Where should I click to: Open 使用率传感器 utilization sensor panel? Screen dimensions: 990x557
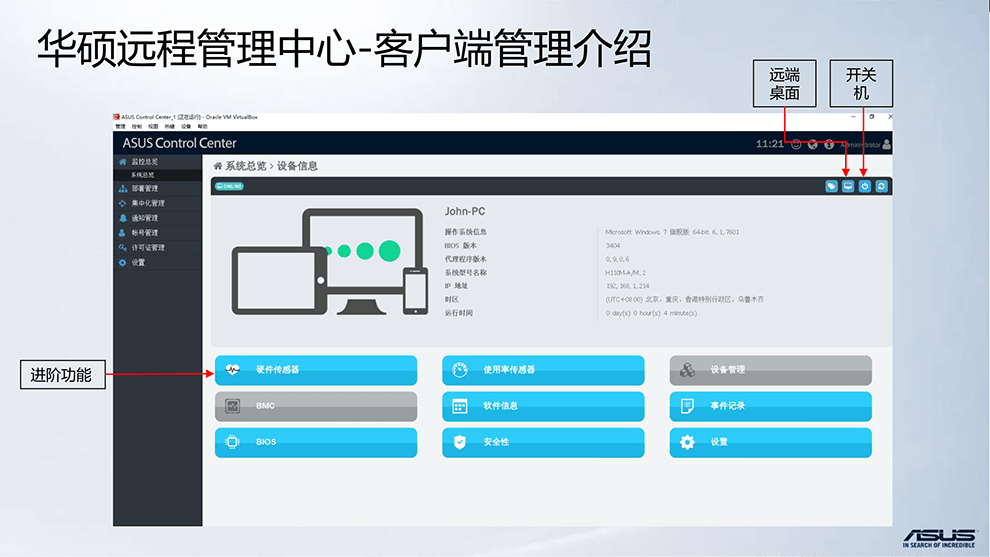[x=543, y=370]
